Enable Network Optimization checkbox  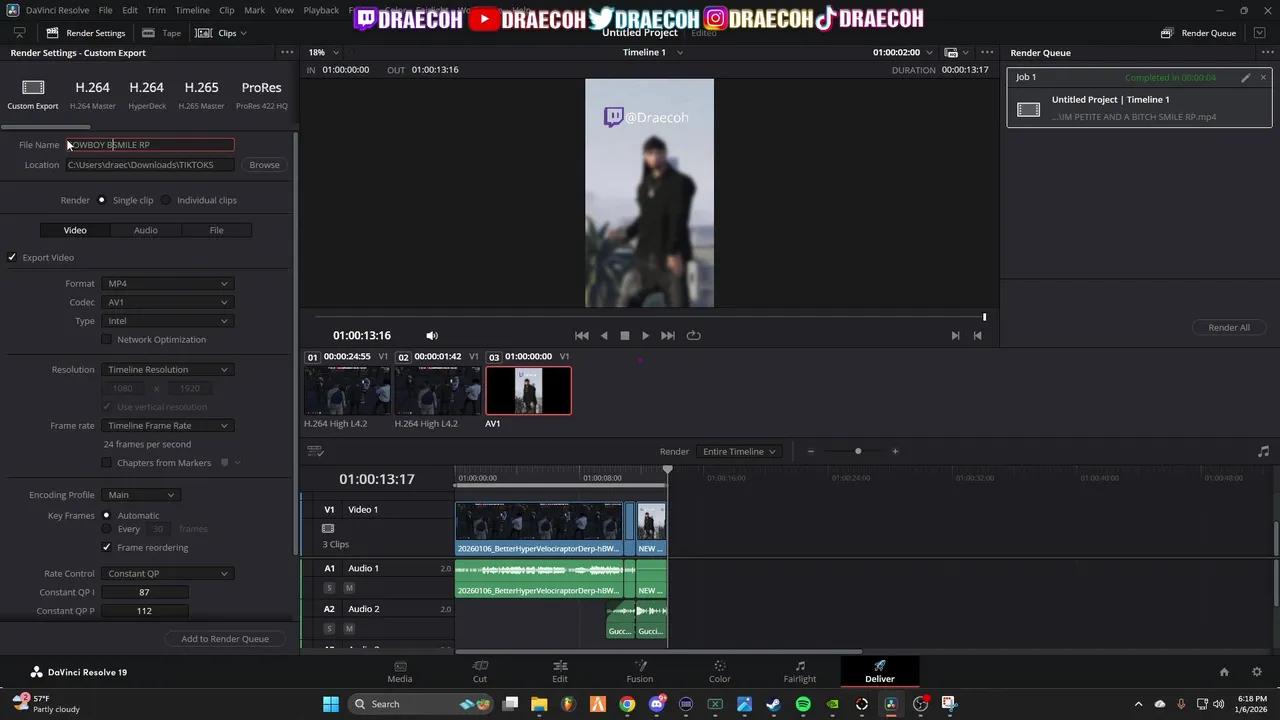click(x=107, y=340)
